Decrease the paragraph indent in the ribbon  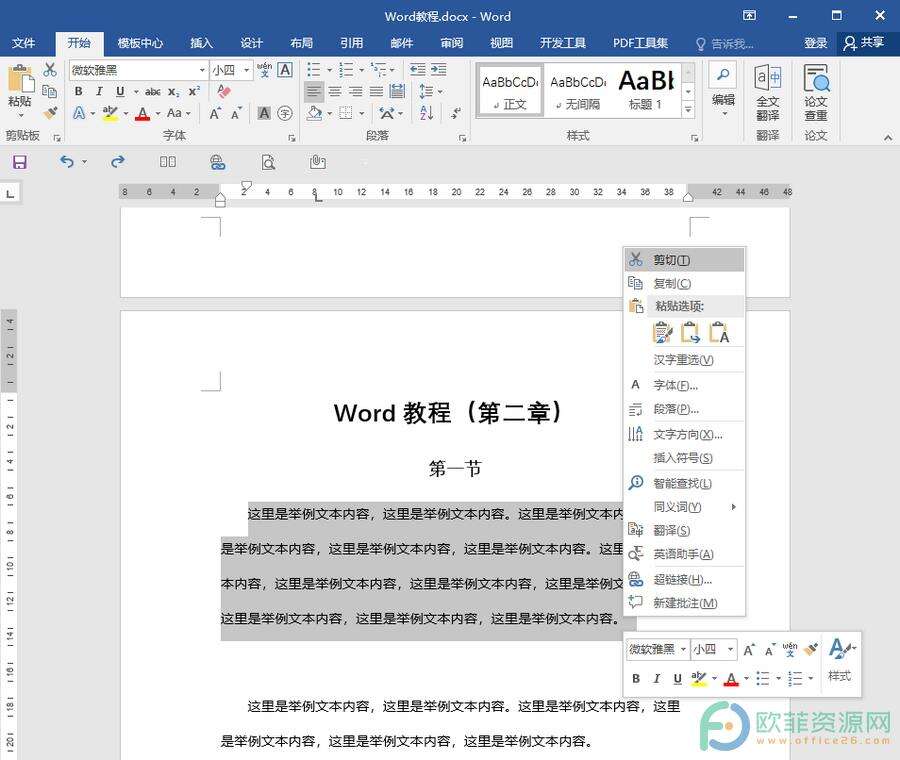coord(417,70)
